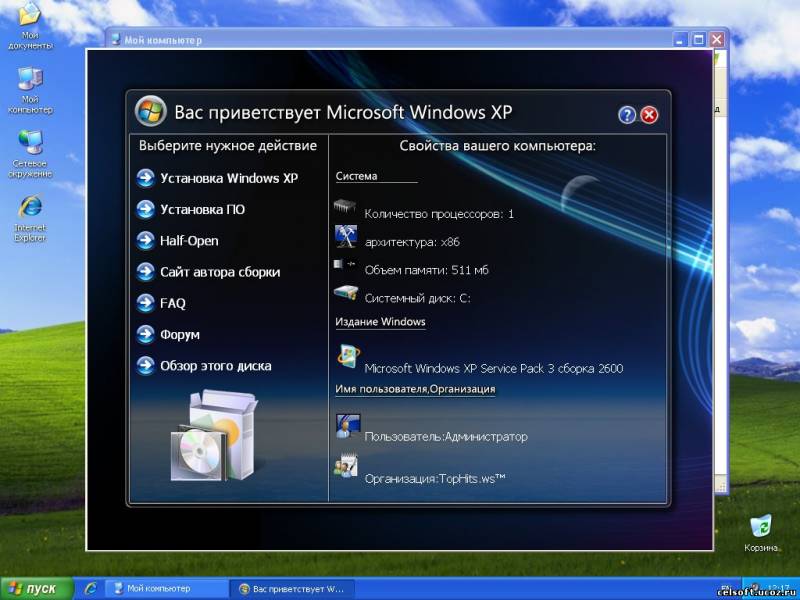
Task: Click text Организация:TopHits.ws
Action: (x=435, y=479)
